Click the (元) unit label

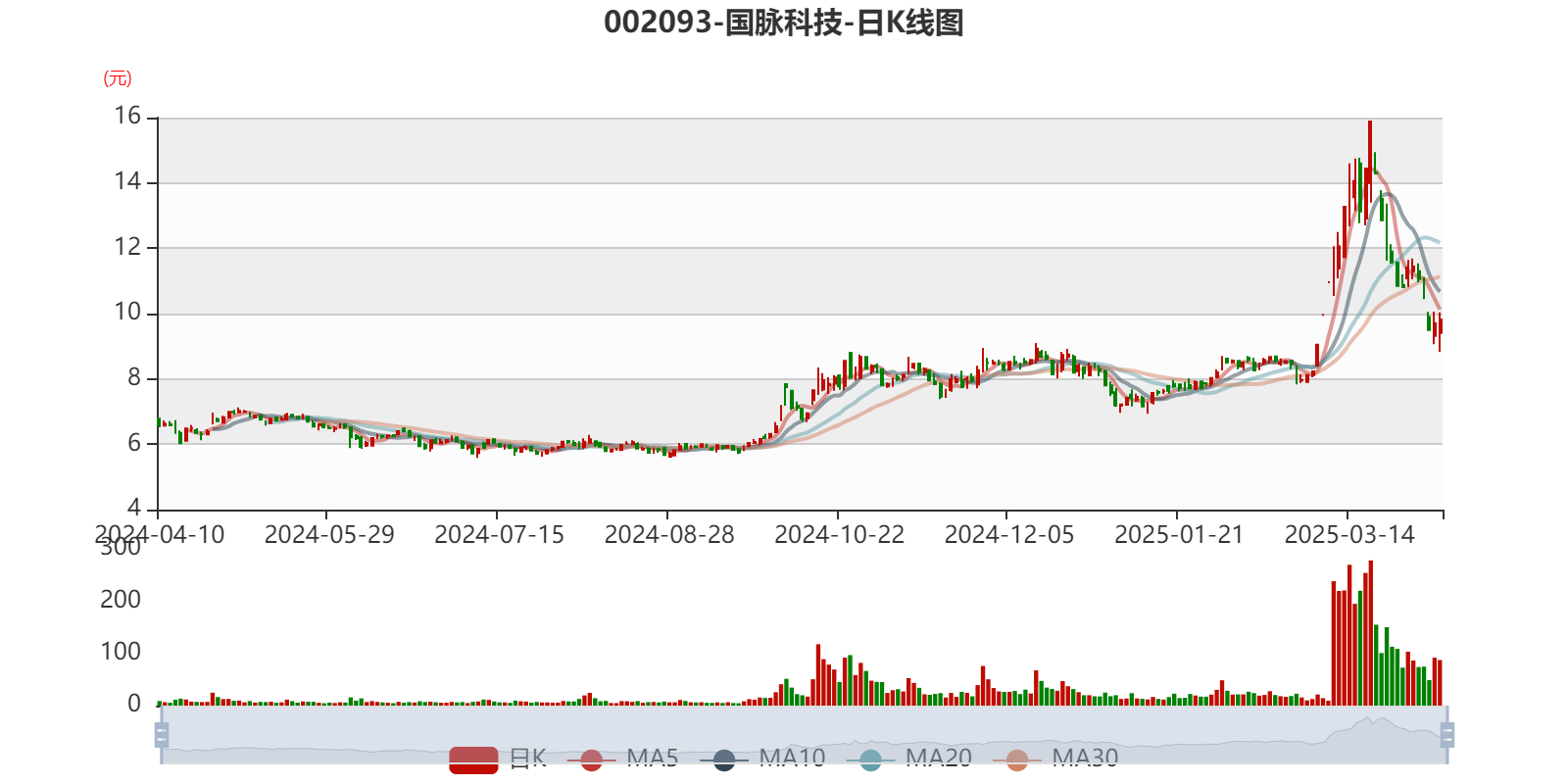118,78
